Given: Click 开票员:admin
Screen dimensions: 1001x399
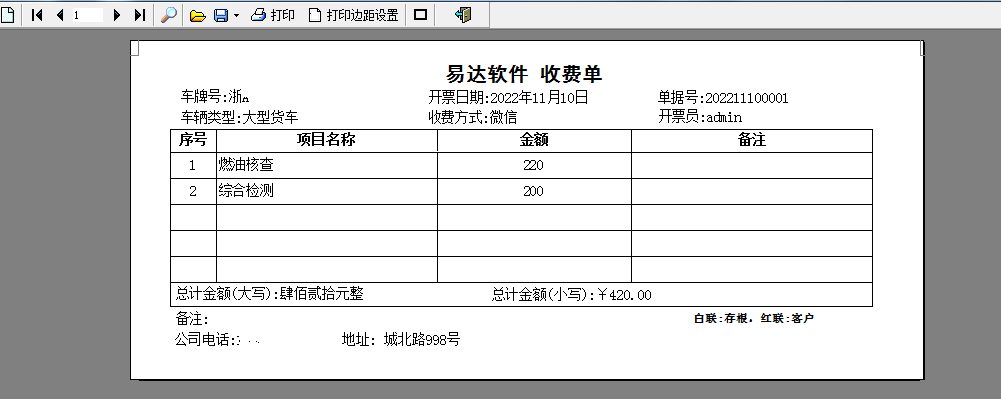Looking at the screenshot, I should (x=700, y=117).
